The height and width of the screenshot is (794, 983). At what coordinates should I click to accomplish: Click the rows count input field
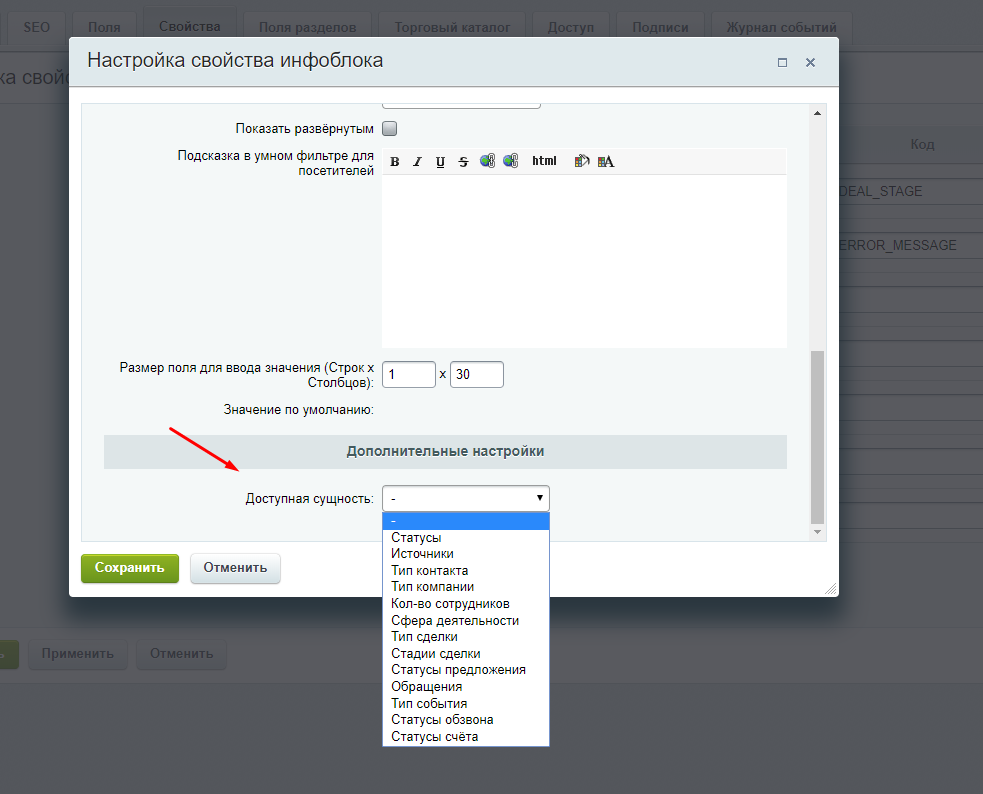[x=409, y=374]
